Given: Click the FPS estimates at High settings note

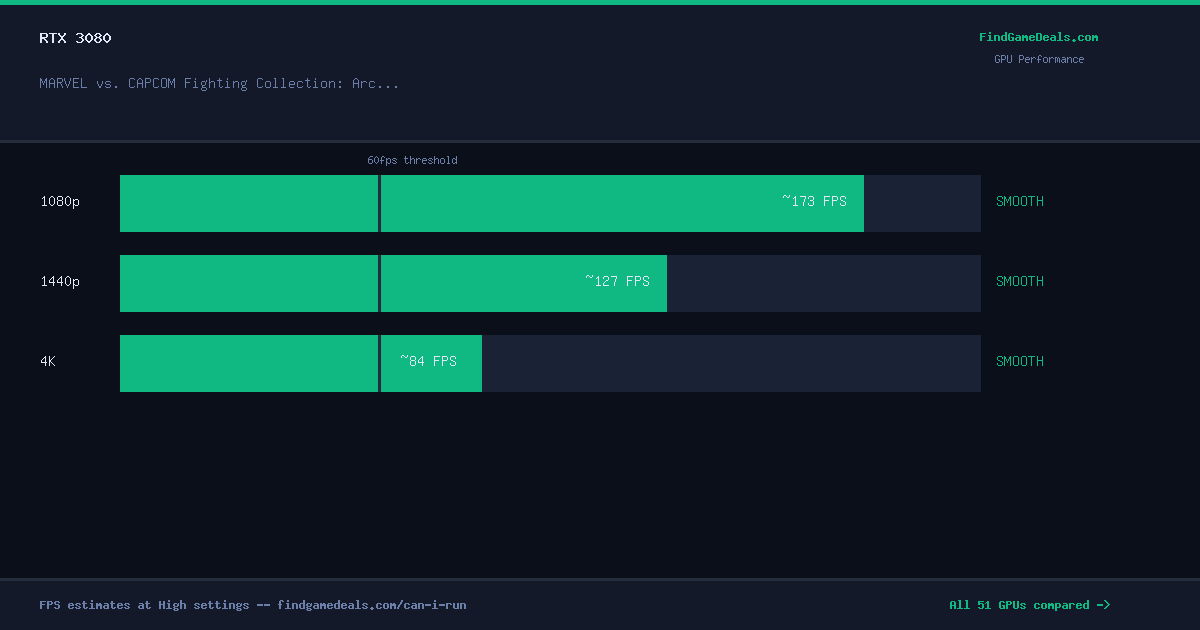Looking at the screenshot, I should coord(252,605).
